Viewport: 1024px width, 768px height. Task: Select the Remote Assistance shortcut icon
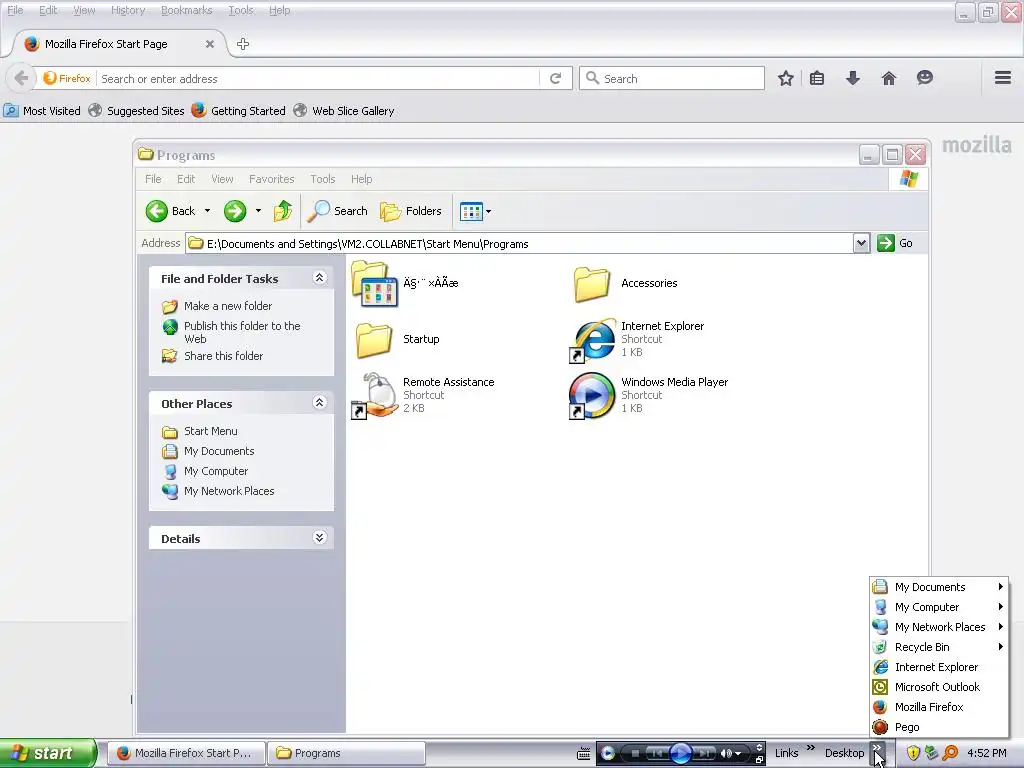click(x=375, y=396)
